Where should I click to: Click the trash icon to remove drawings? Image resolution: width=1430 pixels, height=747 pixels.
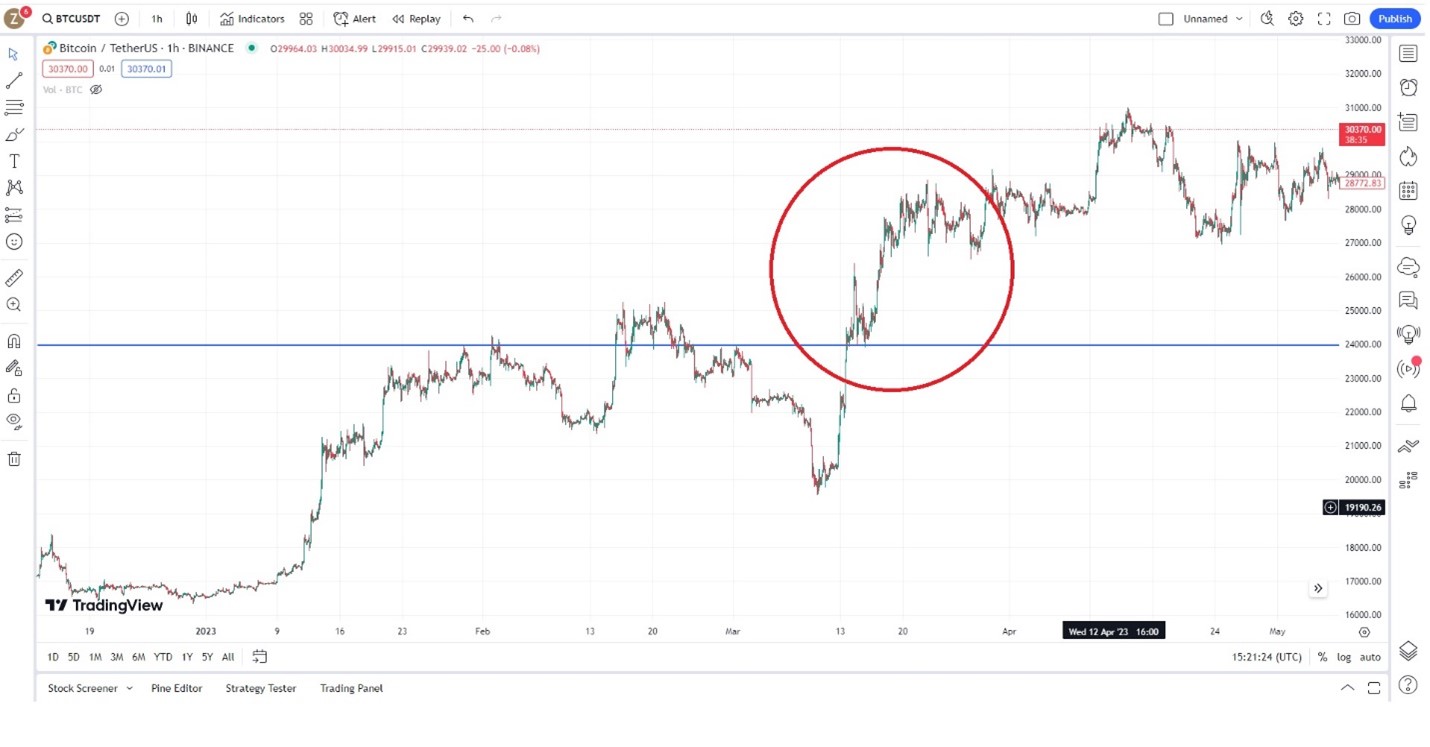click(x=14, y=459)
